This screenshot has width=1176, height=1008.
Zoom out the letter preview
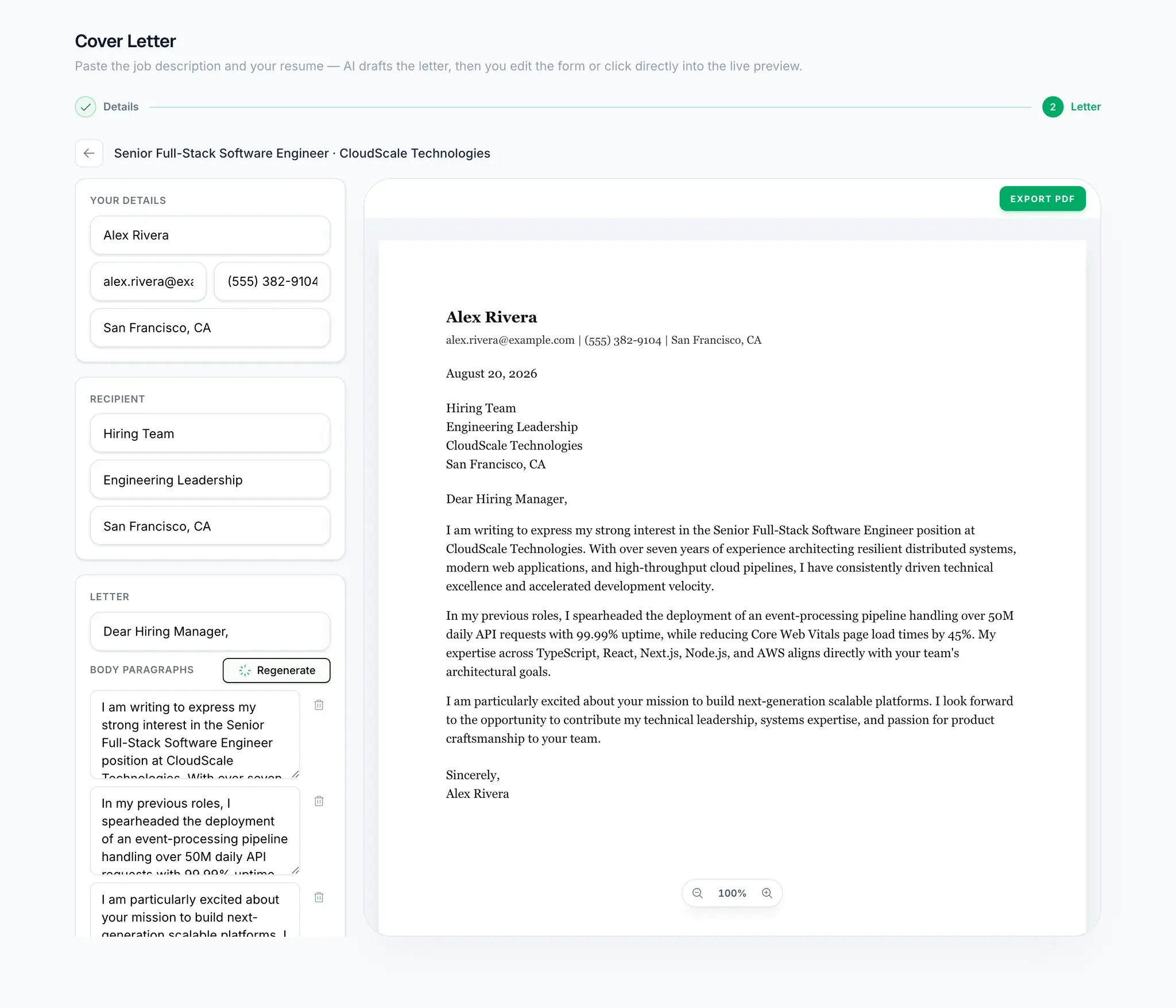pyautogui.click(x=697, y=893)
